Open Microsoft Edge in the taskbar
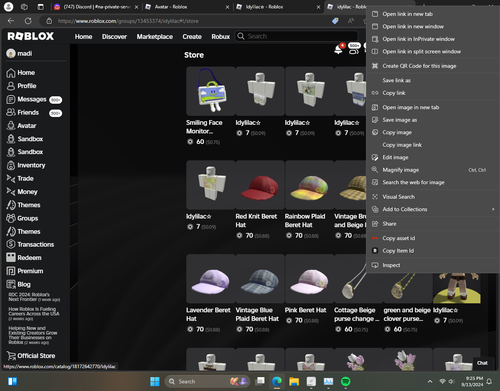Image resolution: width=500 pixels, height=391 pixels. 276,381
